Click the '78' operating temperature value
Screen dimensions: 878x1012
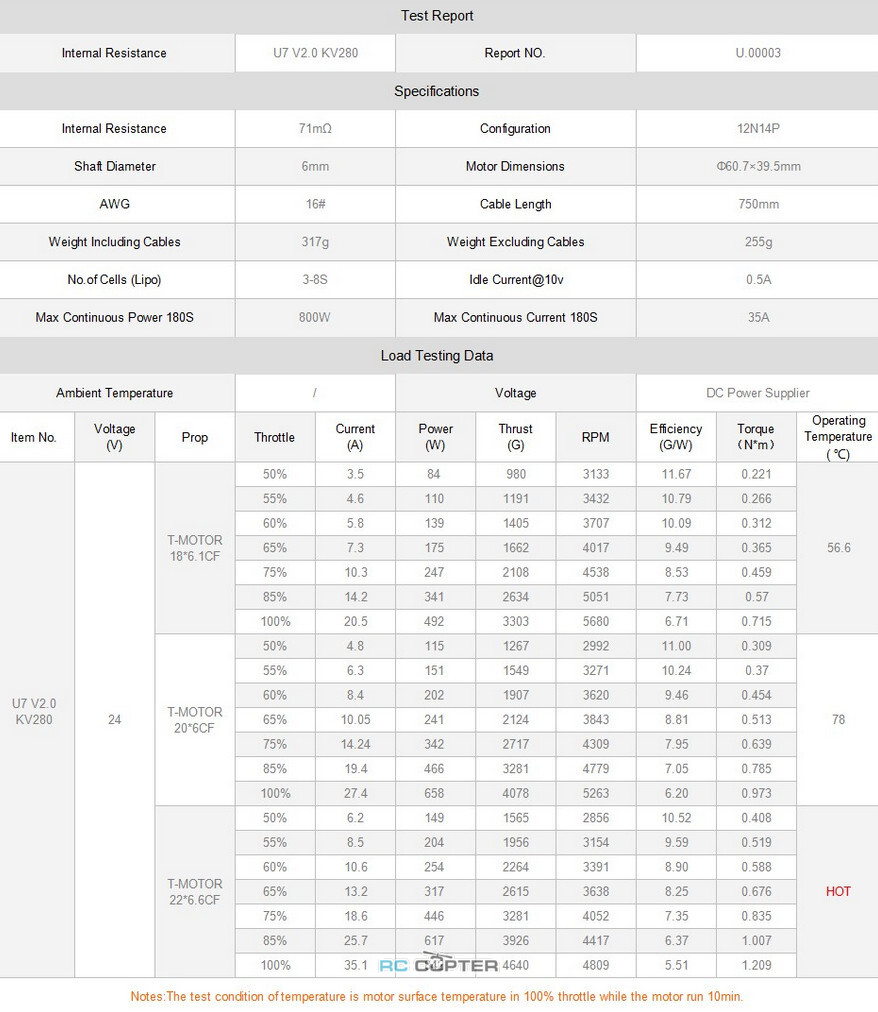838,720
